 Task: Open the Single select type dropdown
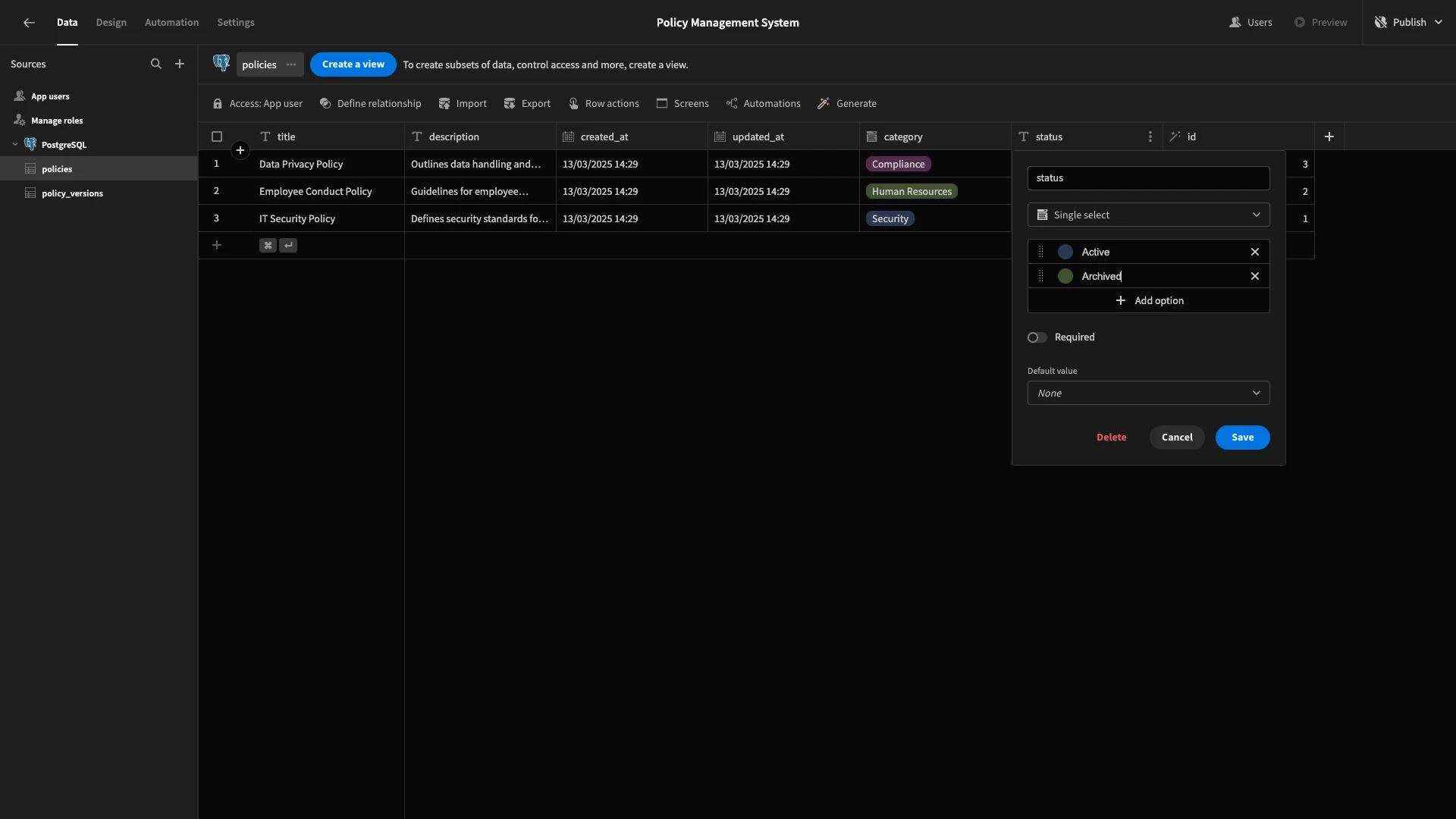point(1148,215)
